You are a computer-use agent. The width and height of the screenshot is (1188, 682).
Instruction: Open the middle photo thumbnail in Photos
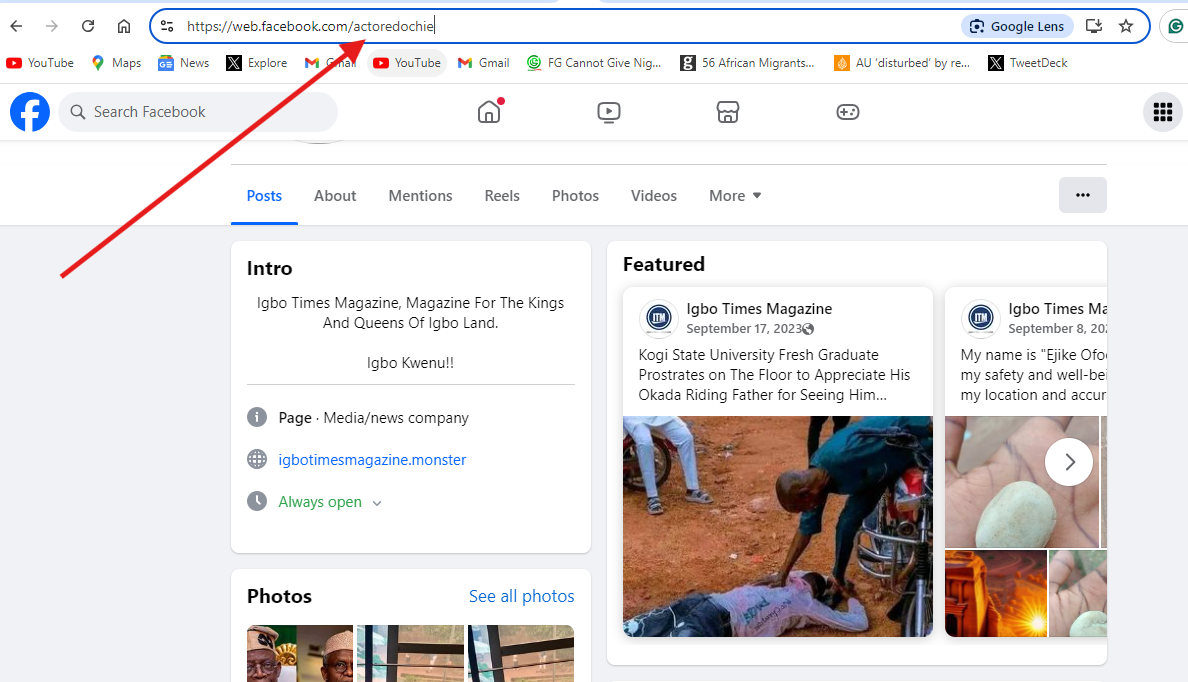(411, 653)
